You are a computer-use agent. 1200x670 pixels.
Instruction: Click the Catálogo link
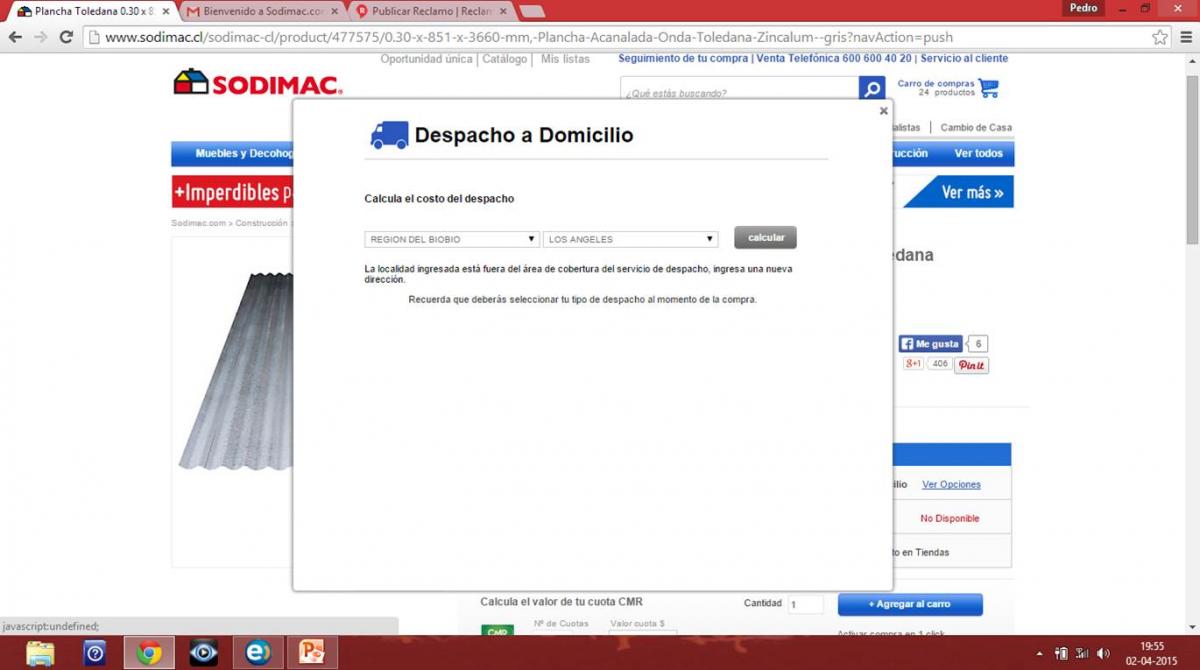[505, 59]
